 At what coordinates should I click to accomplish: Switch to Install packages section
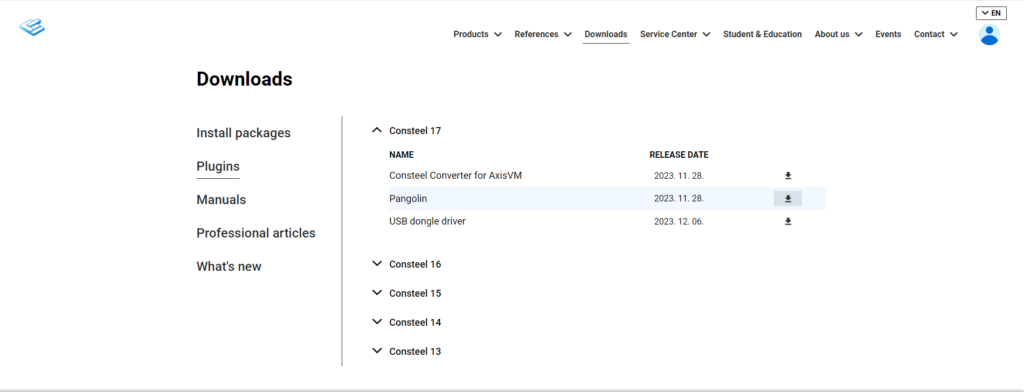[244, 133]
